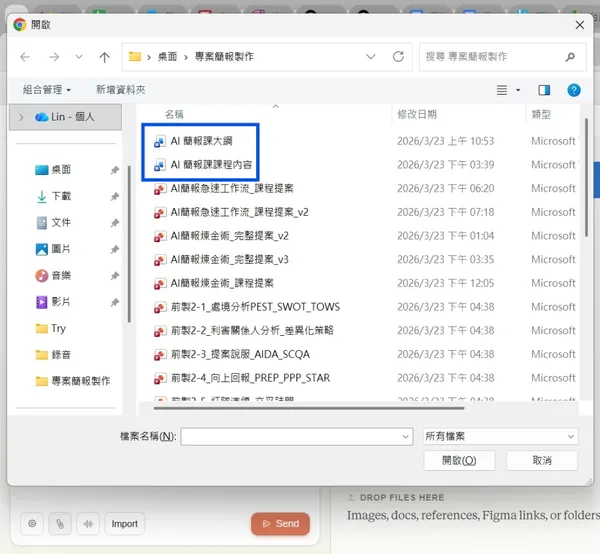Click the pin icon next to 音樂
Viewport: 600px width, 554px height.
click(115, 276)
